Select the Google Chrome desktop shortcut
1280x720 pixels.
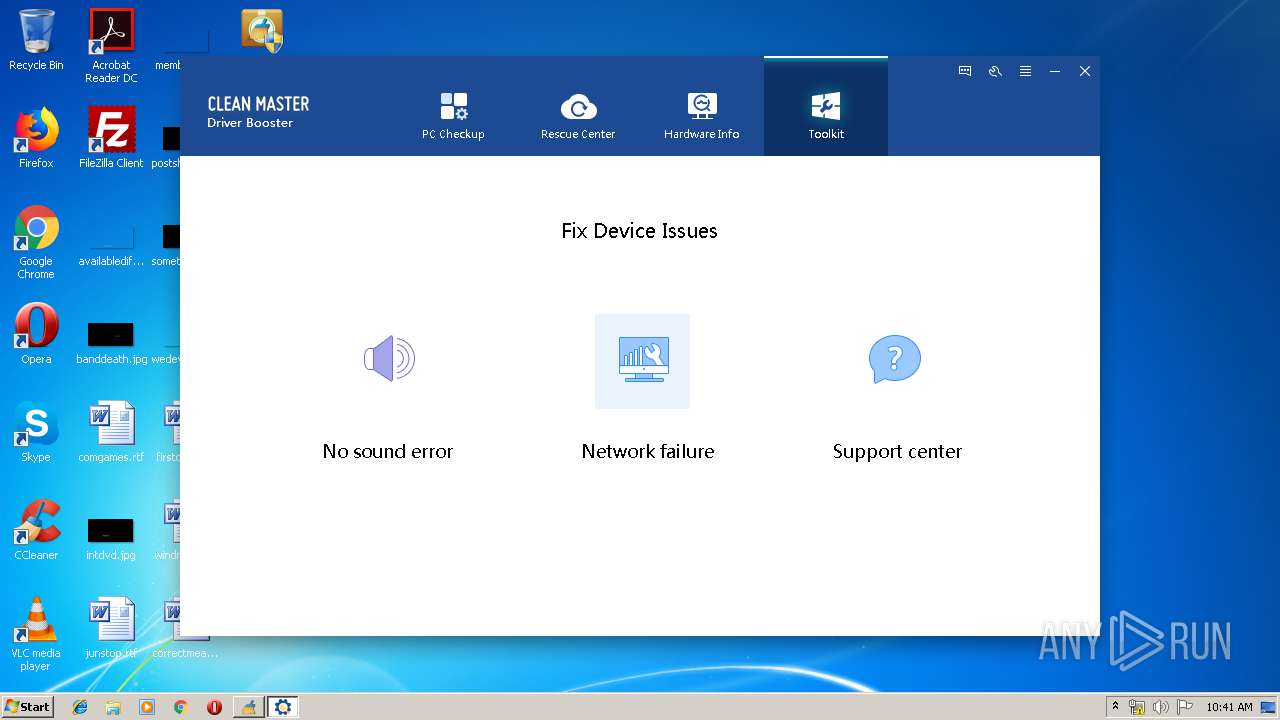[36, 242]
